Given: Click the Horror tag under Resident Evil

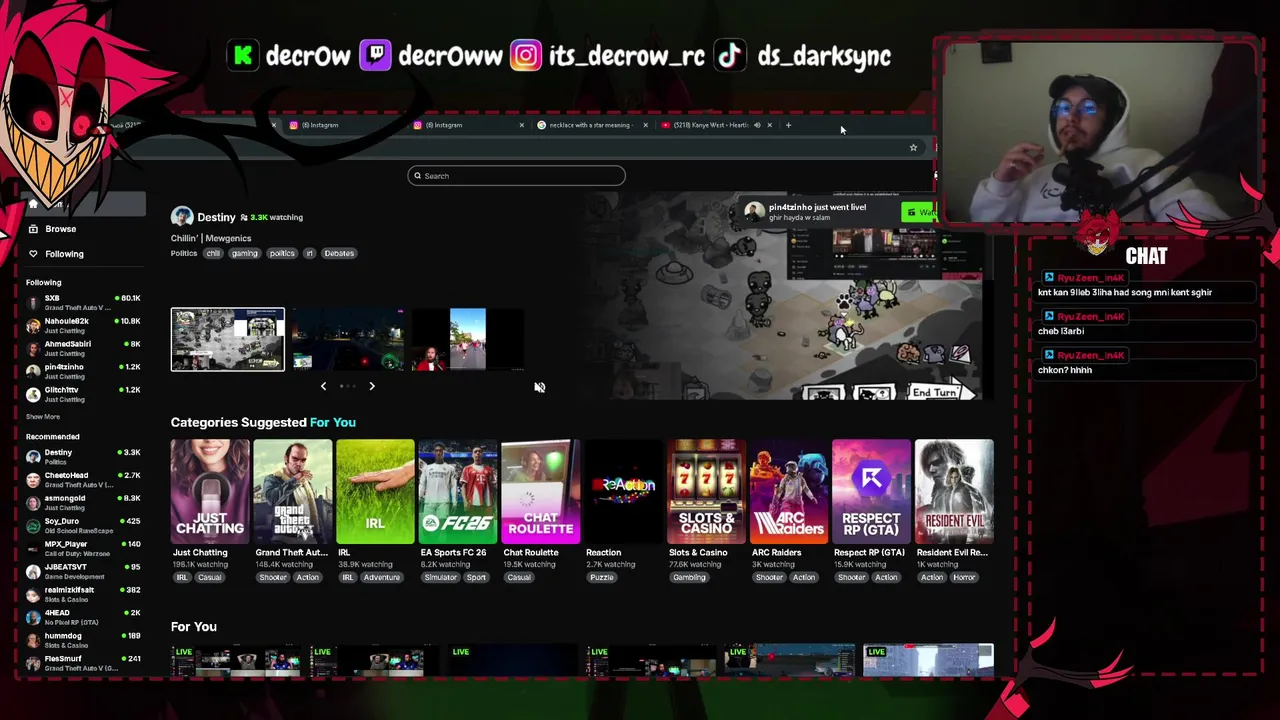Looking at the screenshot, I should click(964, 577).
